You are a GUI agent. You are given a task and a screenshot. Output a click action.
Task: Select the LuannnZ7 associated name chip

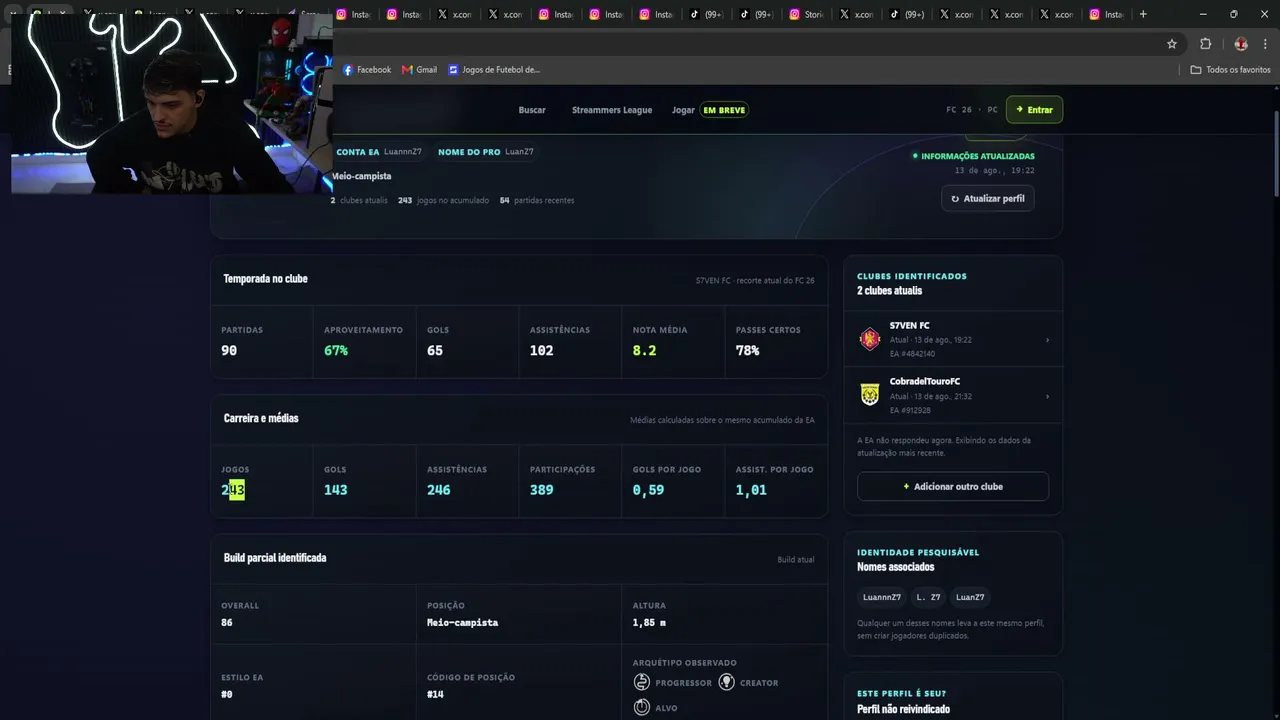click(x=882, y=597)
